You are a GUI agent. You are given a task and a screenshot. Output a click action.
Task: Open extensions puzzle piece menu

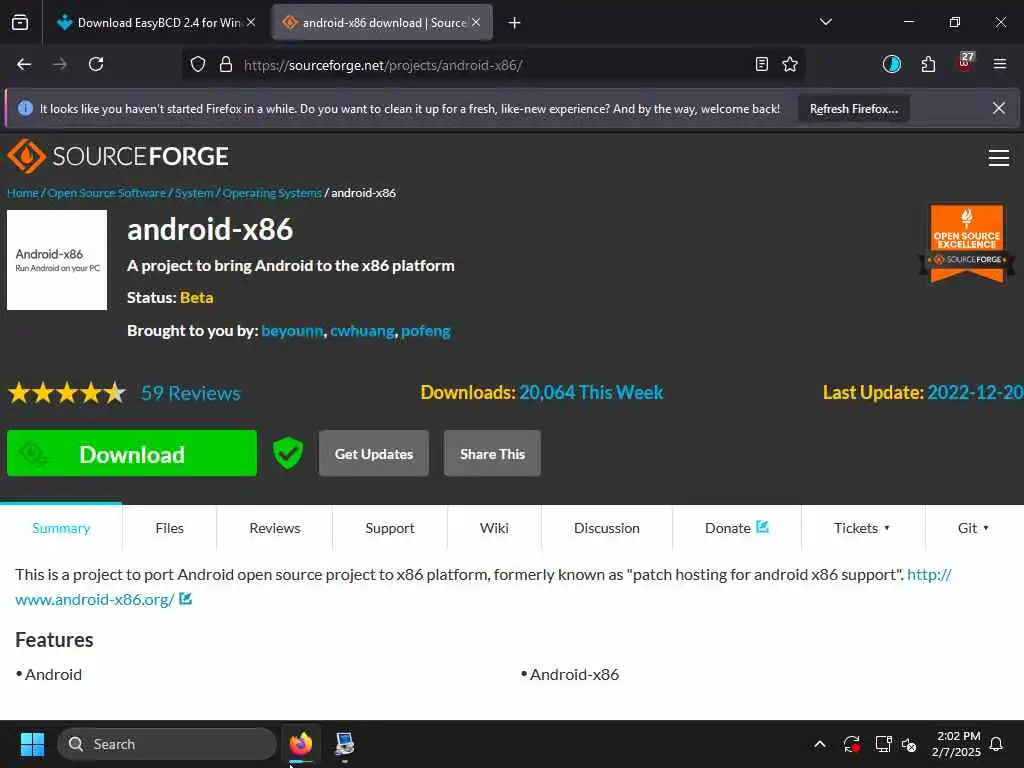pyautogui.click(x=928, y=64)
